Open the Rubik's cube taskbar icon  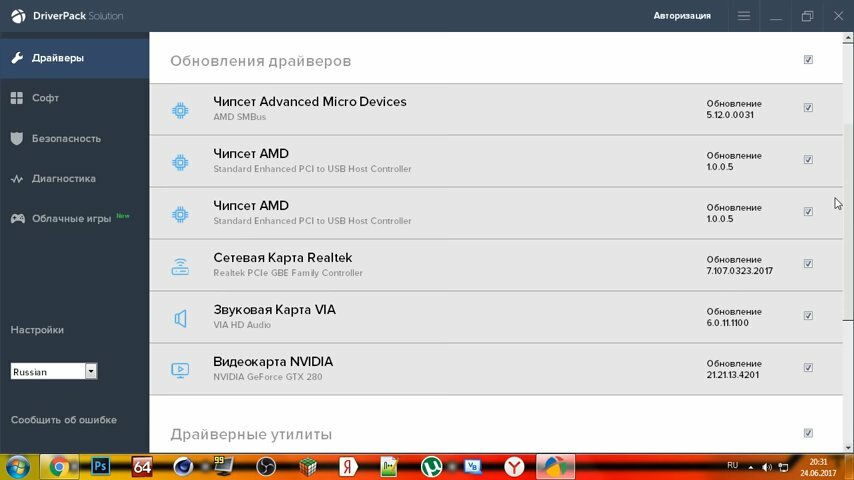click(x=308, y=467)
